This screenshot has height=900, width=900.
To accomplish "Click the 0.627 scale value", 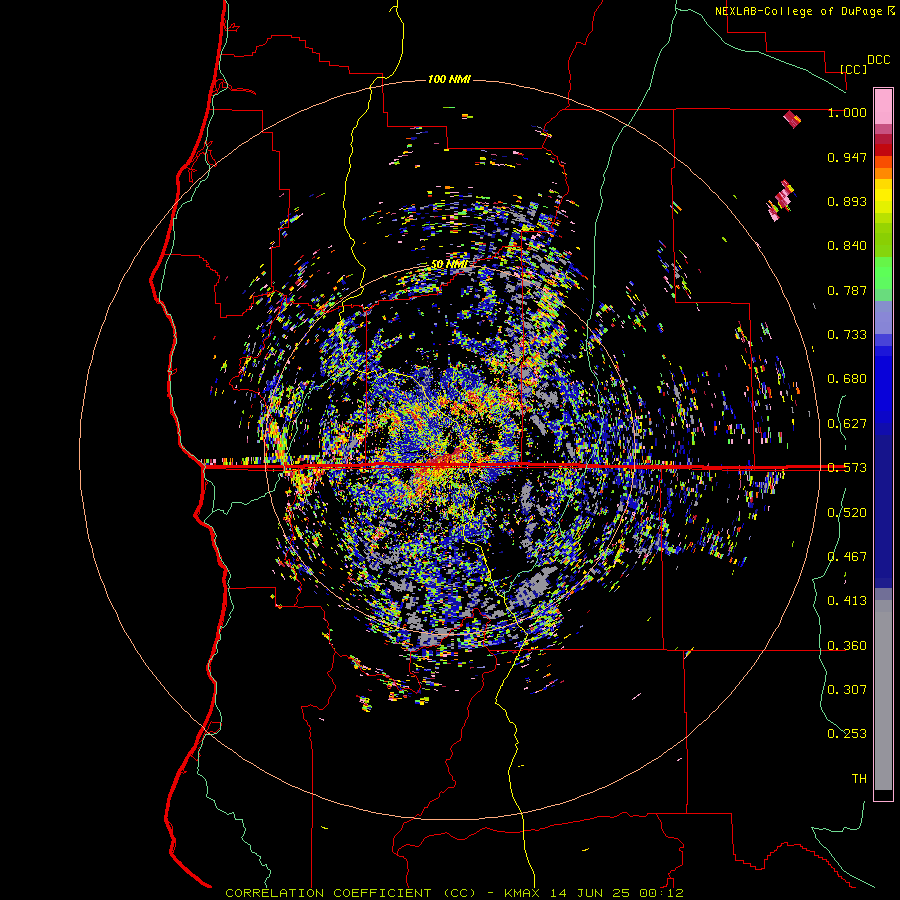I will click(x=847, y=424).
